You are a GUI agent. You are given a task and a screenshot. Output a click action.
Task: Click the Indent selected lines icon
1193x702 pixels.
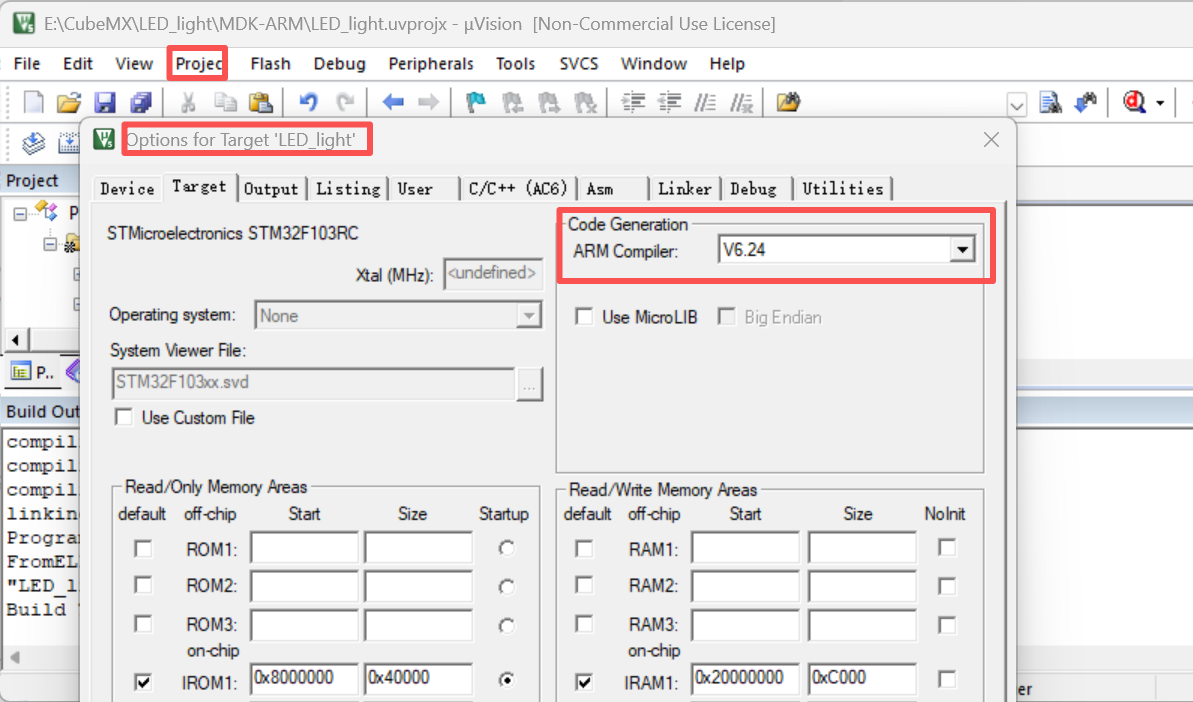coord(633,102)
